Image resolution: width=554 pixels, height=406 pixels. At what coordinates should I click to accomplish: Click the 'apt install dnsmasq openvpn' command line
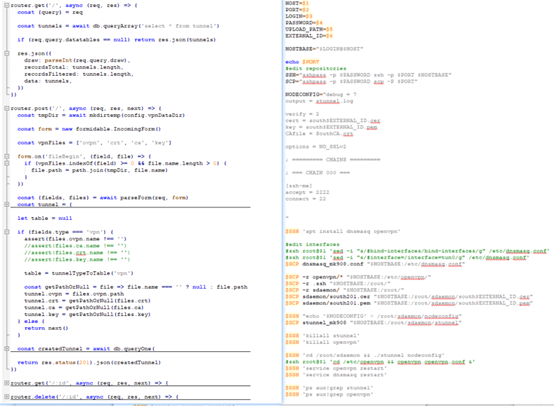point(343,231)
